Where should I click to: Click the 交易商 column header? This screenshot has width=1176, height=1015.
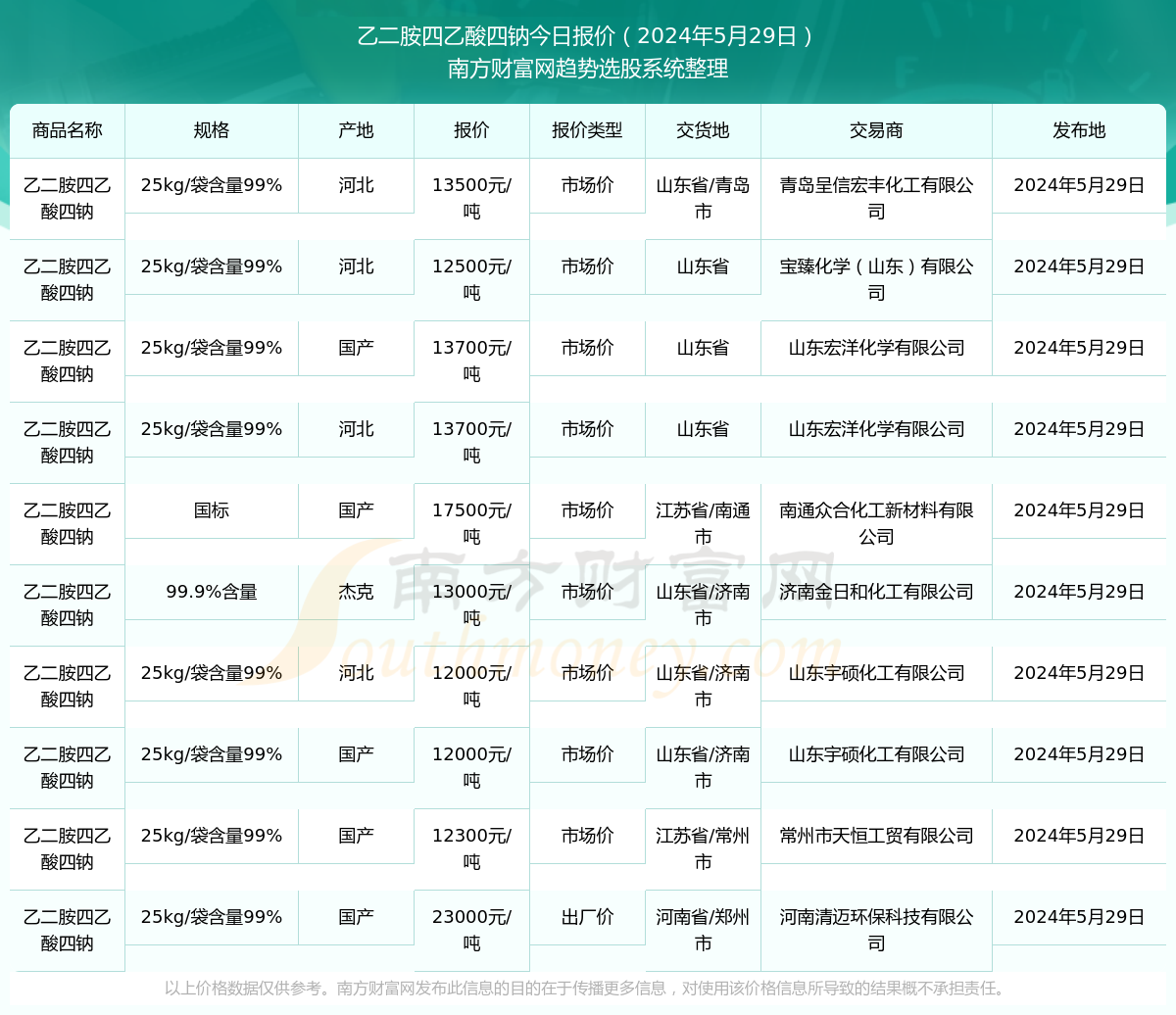[876, 130]
